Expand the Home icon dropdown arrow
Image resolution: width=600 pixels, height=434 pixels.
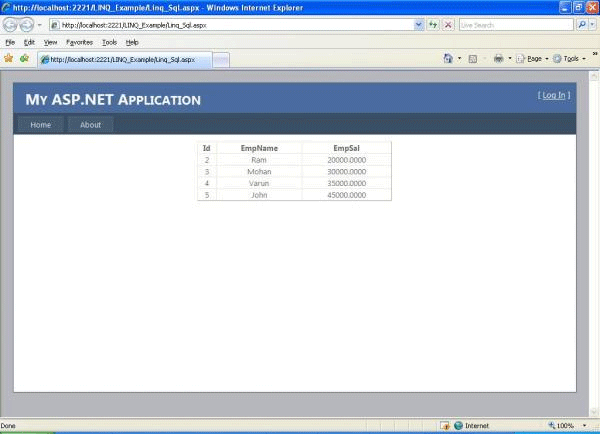tap(459, 59)
